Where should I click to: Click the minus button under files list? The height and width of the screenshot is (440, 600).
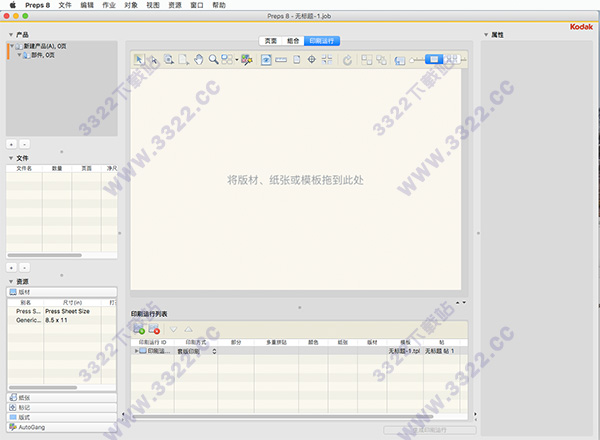(24, 268)
